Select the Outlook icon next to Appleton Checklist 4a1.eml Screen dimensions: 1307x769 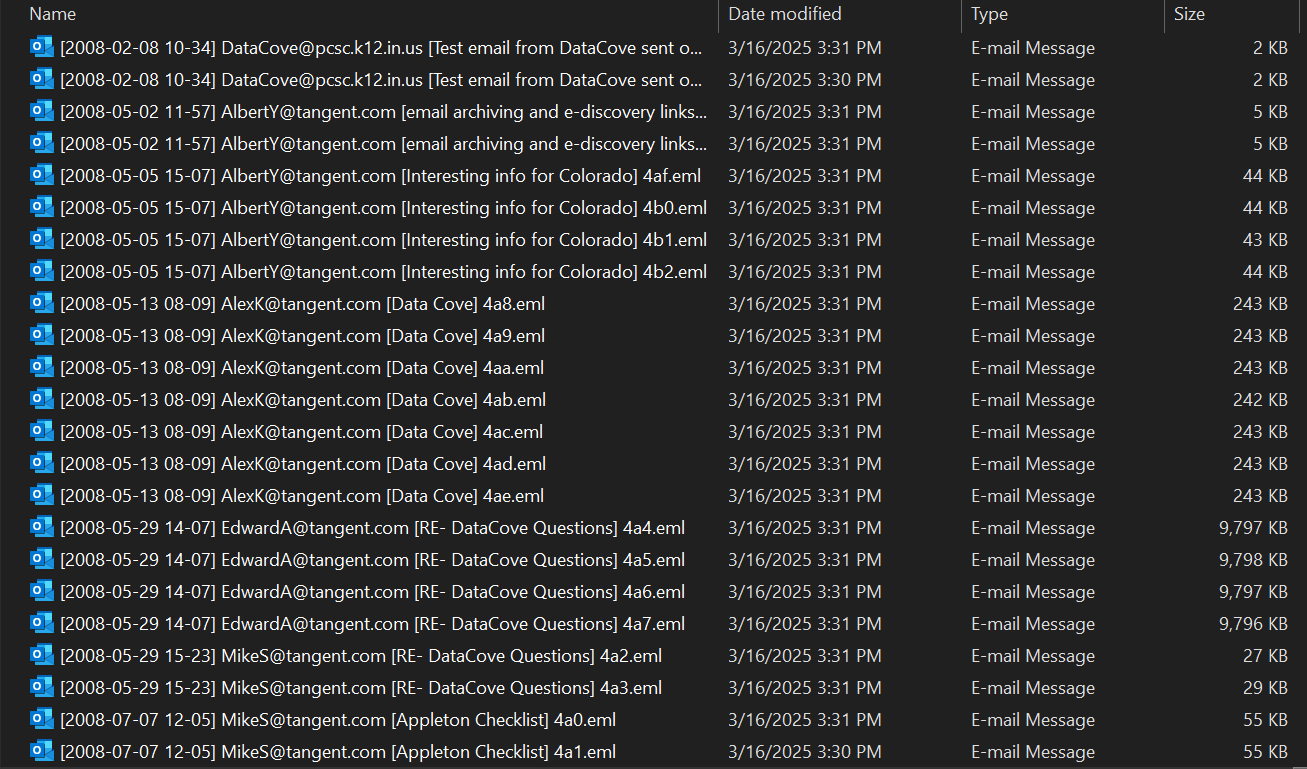tap(42, 751)
